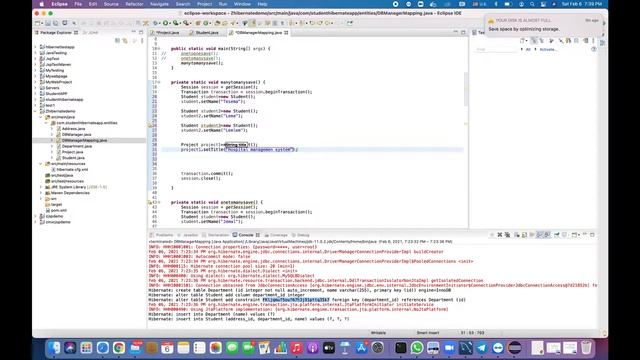The width and height of the screenshot is (640, 360).
Task: Select hibernate.cfg.xml in Package Explorer
Action: click(72, 169)
